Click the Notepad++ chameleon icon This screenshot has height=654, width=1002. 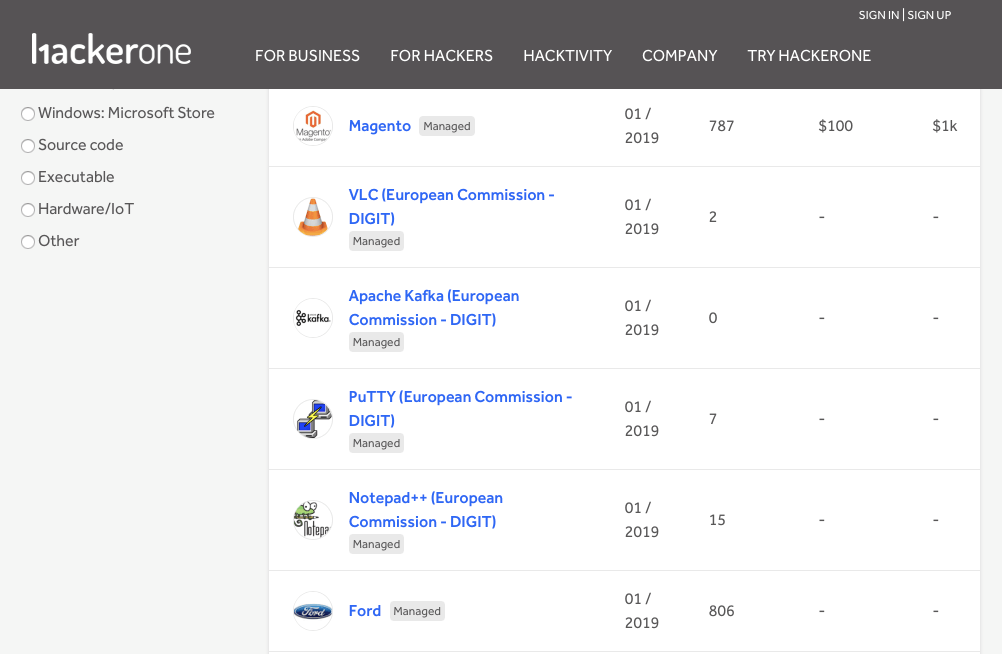point(312,520)
